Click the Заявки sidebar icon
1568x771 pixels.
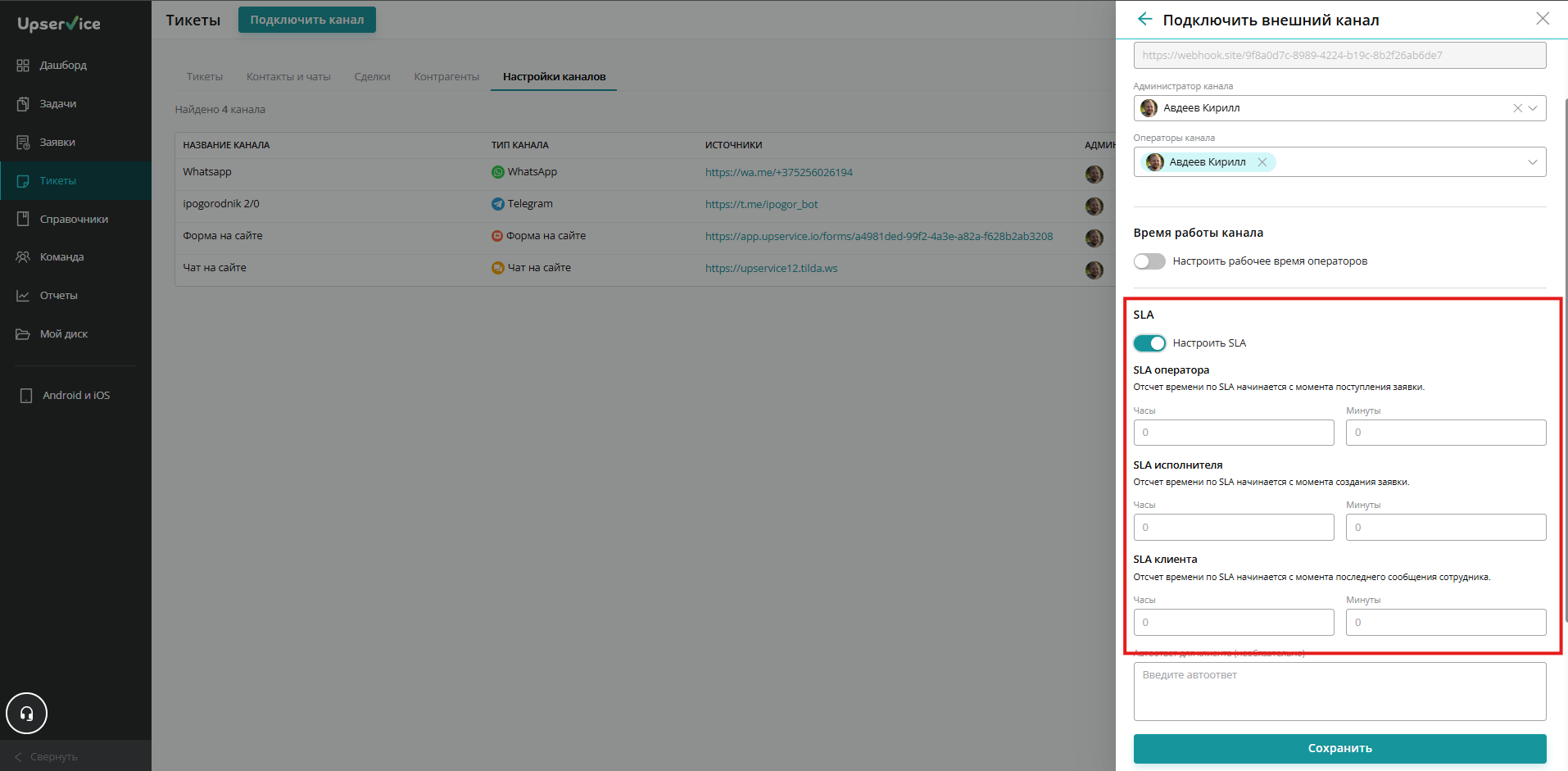(23, 143)
